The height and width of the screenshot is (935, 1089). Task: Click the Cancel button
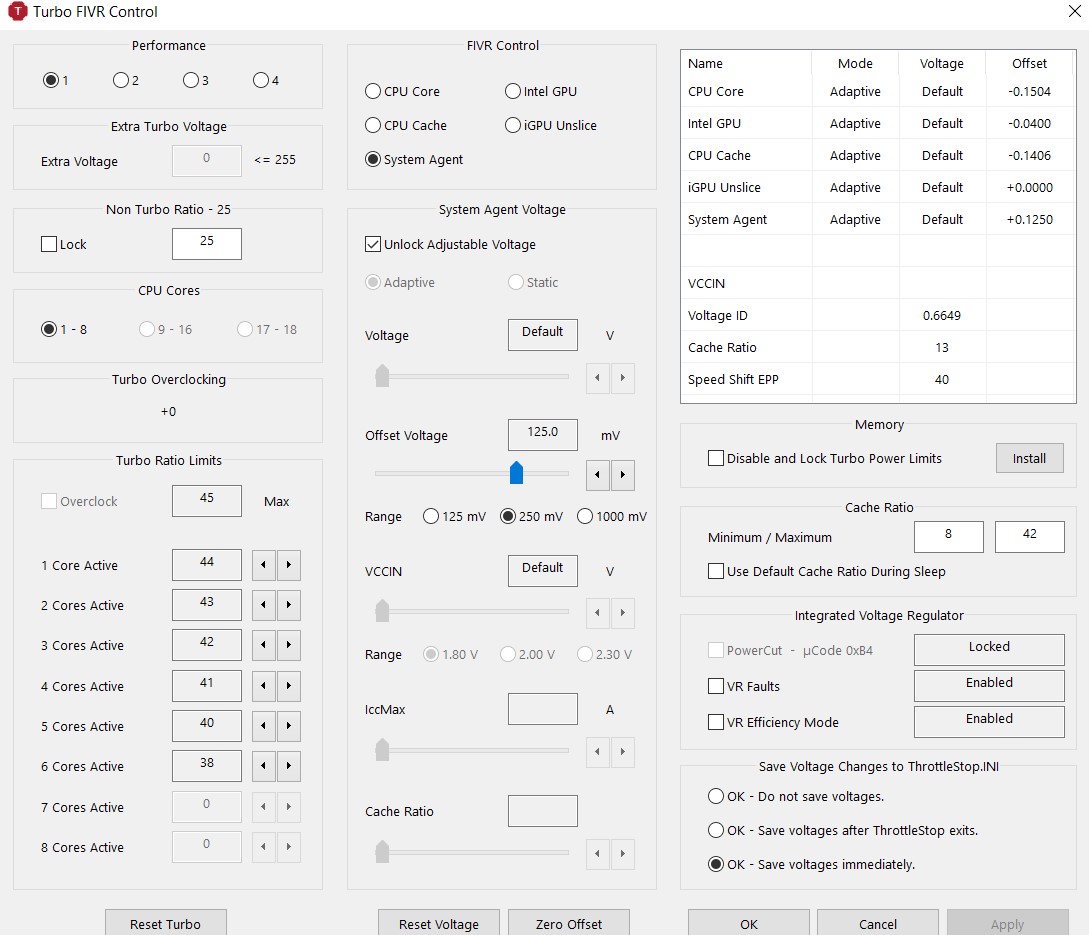pyautogui.click(x=878, y=924)
